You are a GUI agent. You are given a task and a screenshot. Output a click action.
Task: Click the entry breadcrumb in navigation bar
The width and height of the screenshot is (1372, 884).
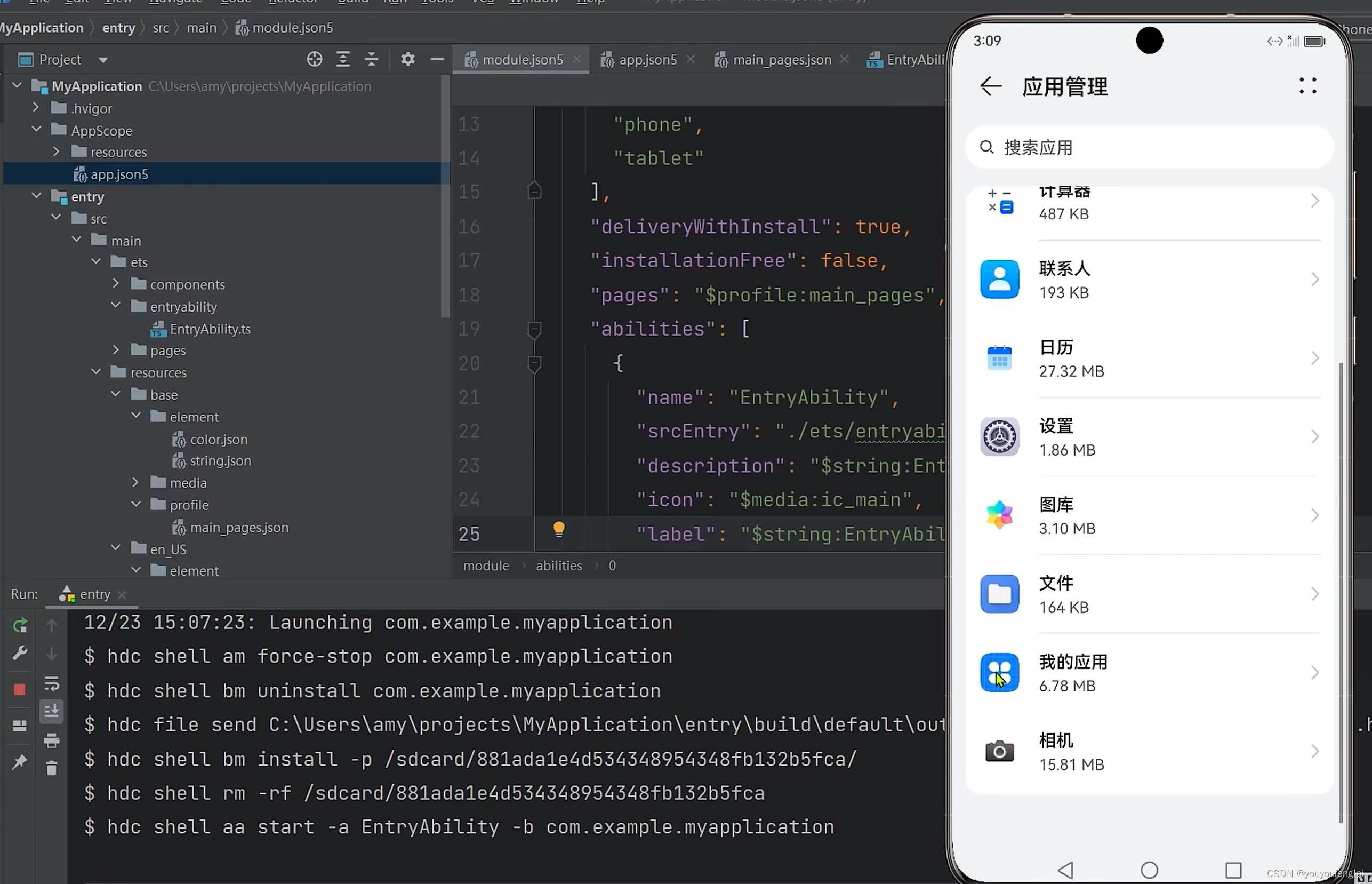pyautogui.click(x=119, y=28)
